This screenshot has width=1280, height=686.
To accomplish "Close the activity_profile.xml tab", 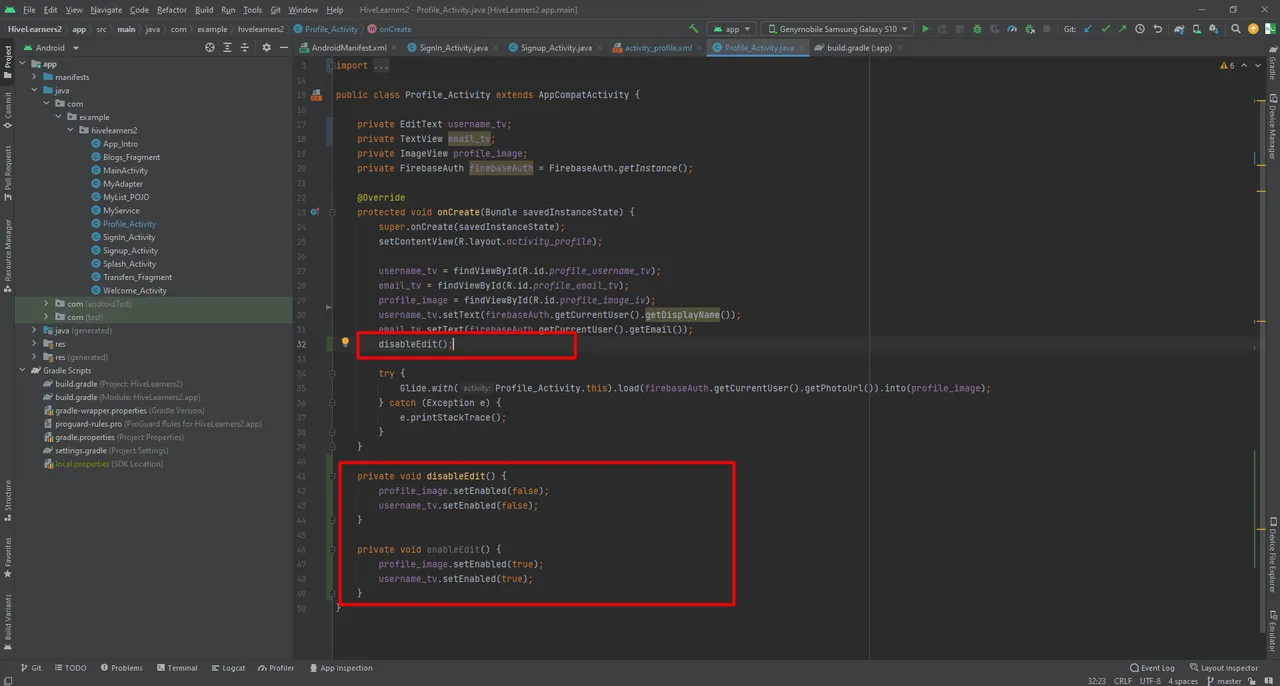I will coord(698,47).
